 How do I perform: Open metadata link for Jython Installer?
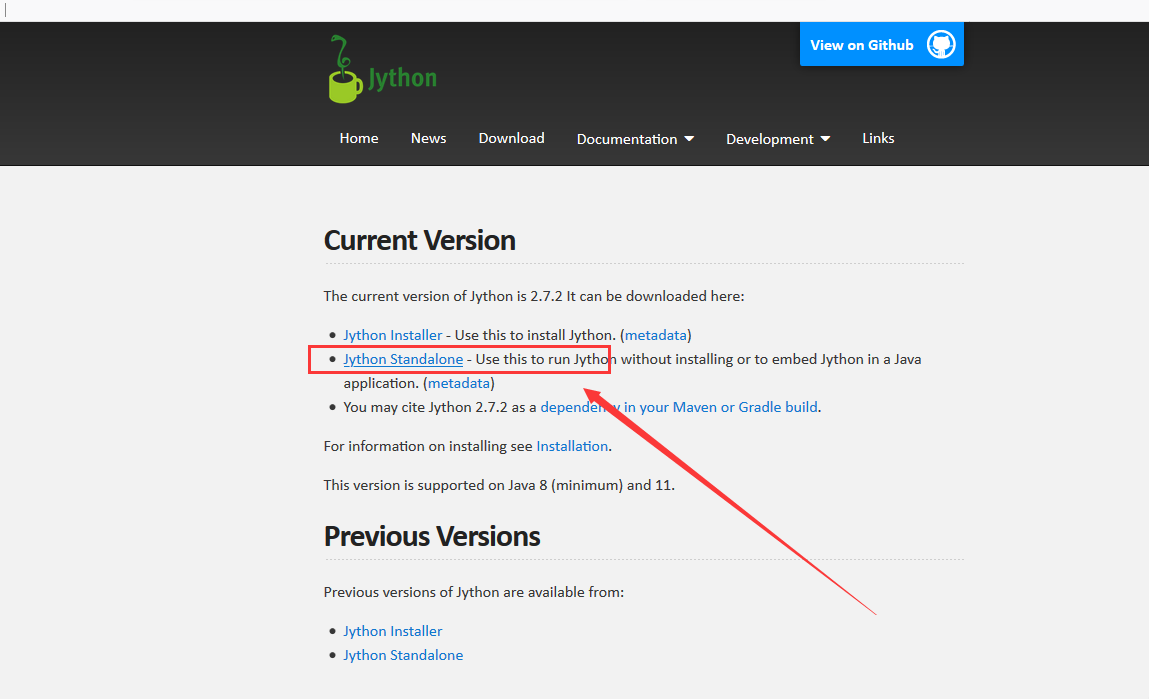point(656,335)
